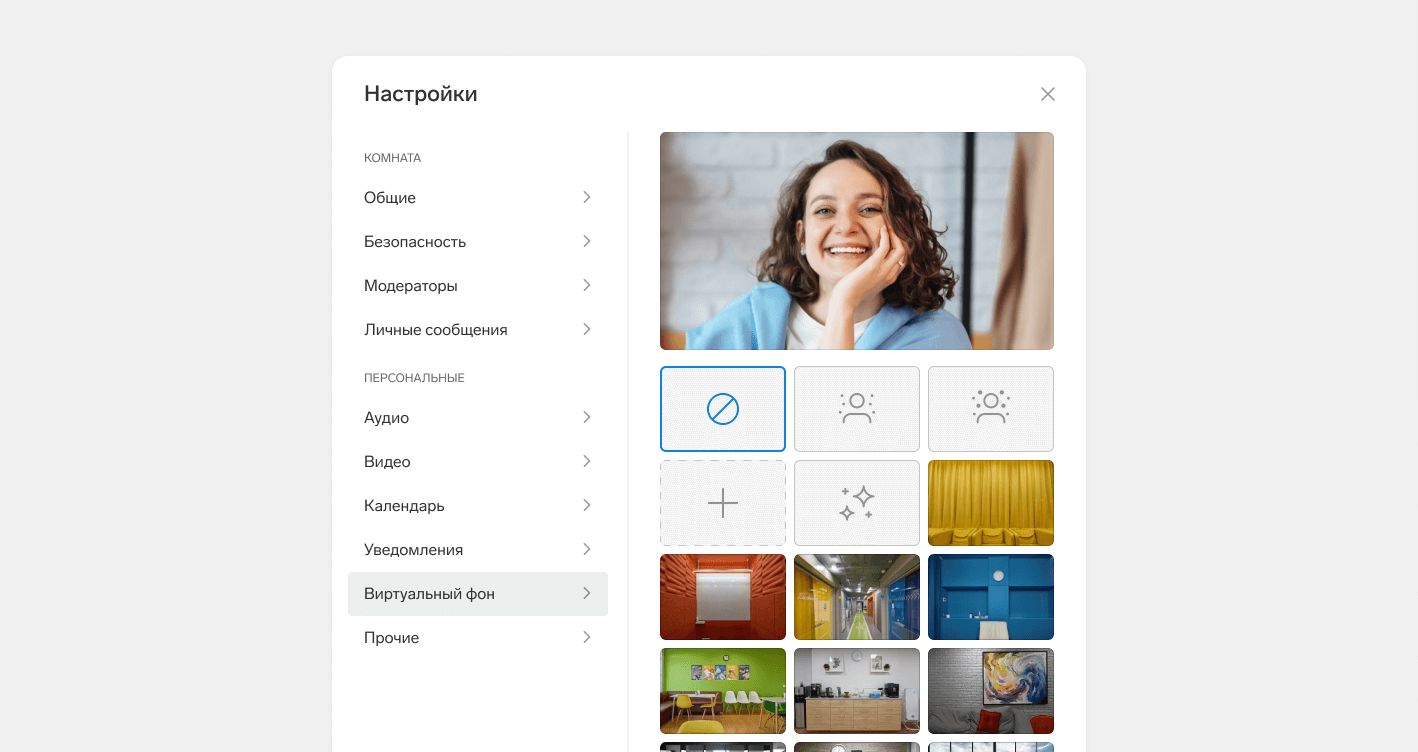Select the Виртуальный фон menu item
The image size is (1418, 752).
(478, 594)
